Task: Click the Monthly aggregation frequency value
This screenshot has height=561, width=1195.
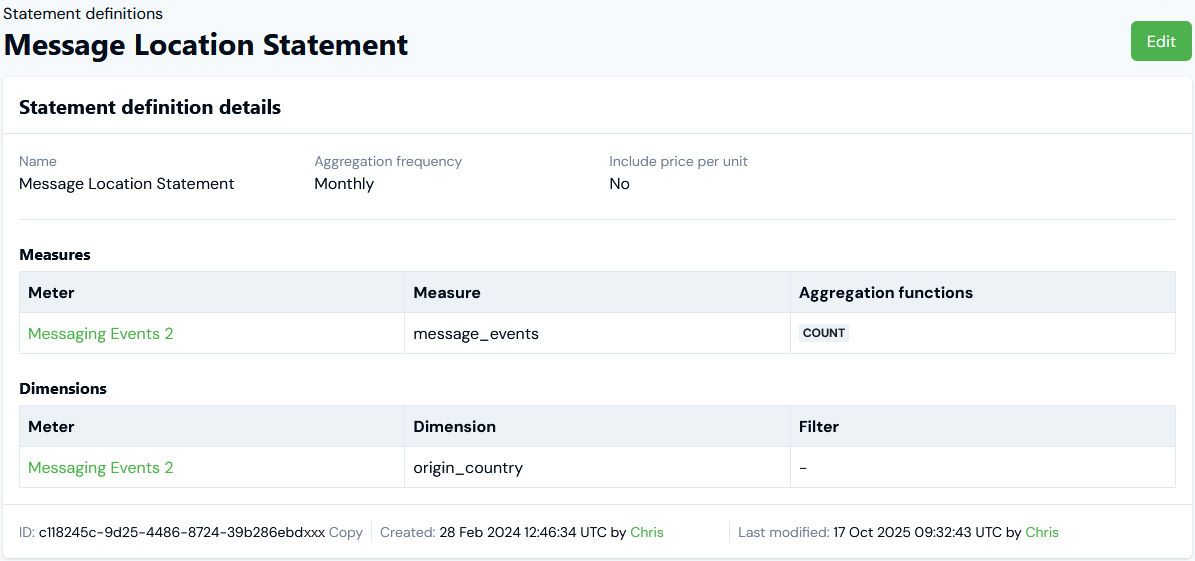Action: (343, 184)
